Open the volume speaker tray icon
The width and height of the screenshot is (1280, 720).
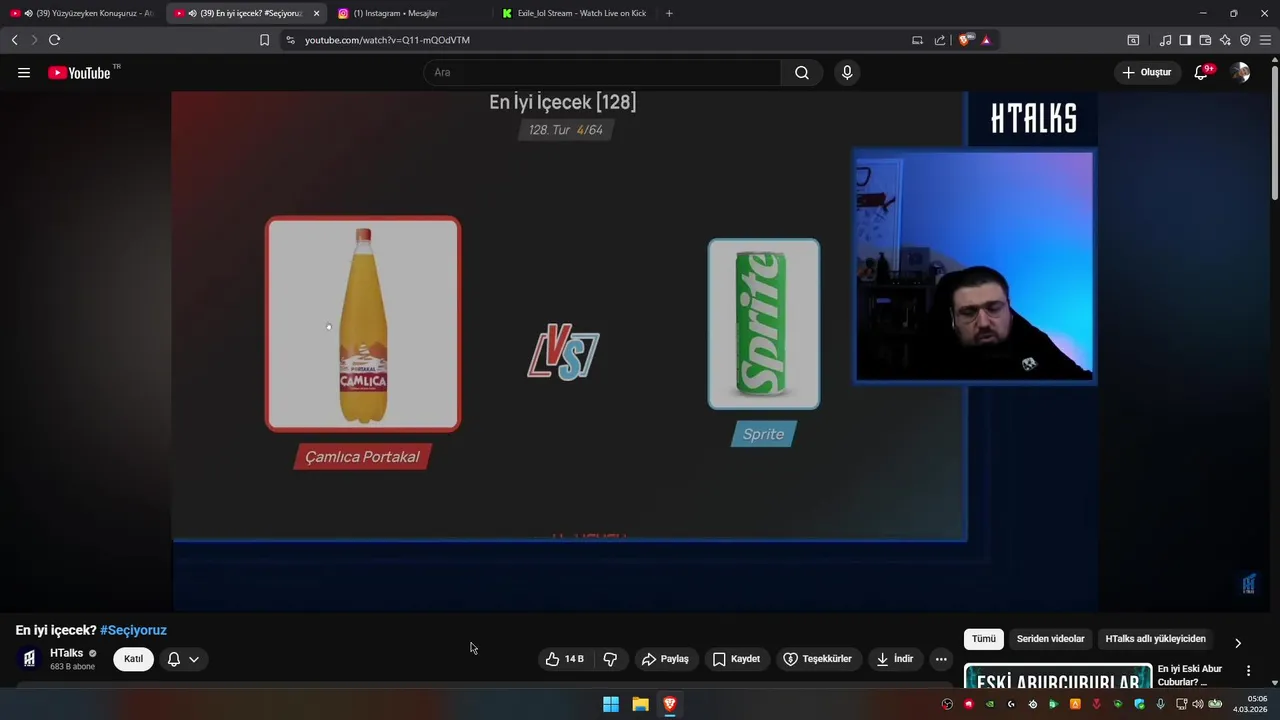tap(1198, 704)
